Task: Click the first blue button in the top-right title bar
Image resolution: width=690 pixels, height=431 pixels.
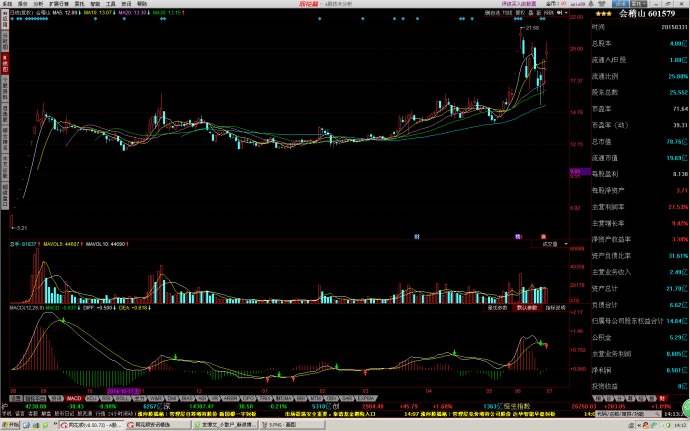Action: coord(621,4)
